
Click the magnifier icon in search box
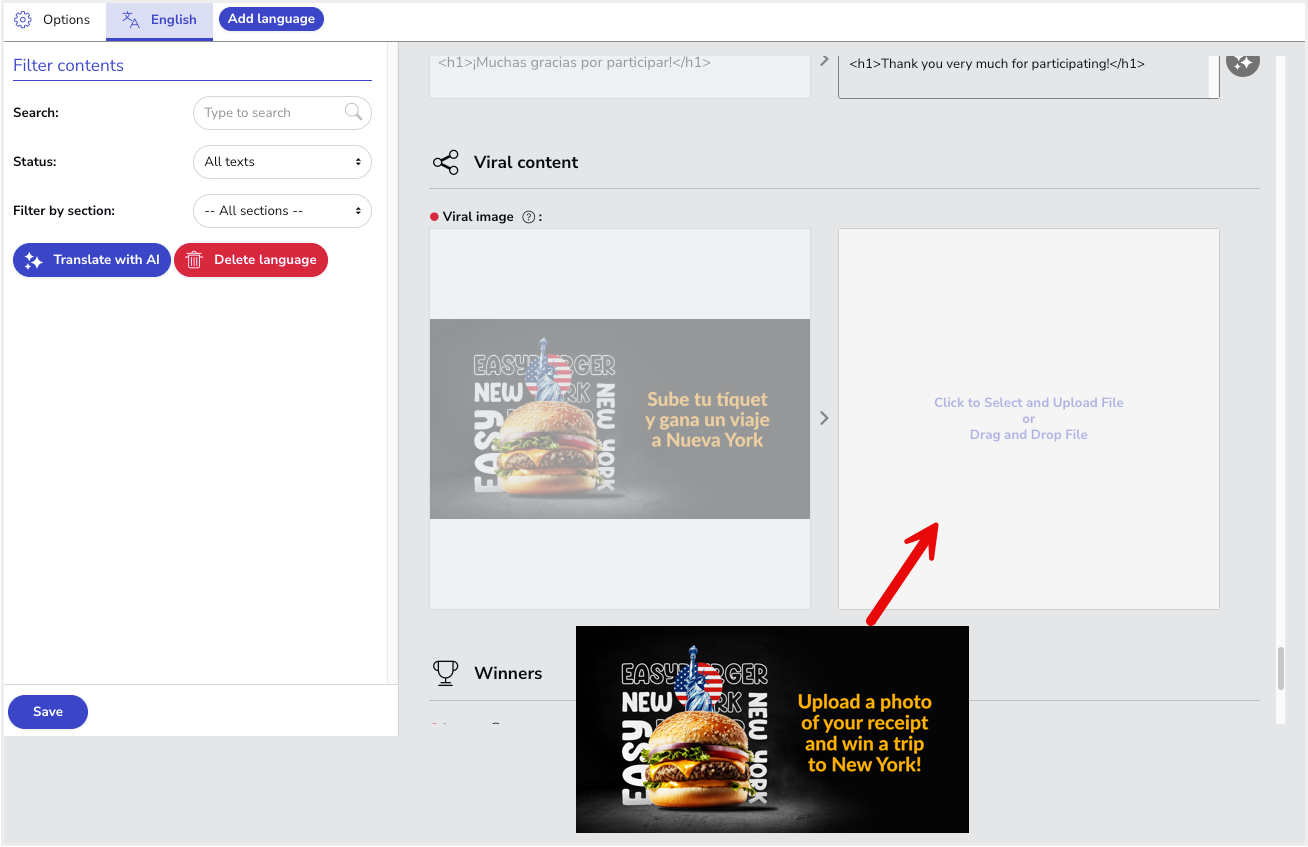353,112
